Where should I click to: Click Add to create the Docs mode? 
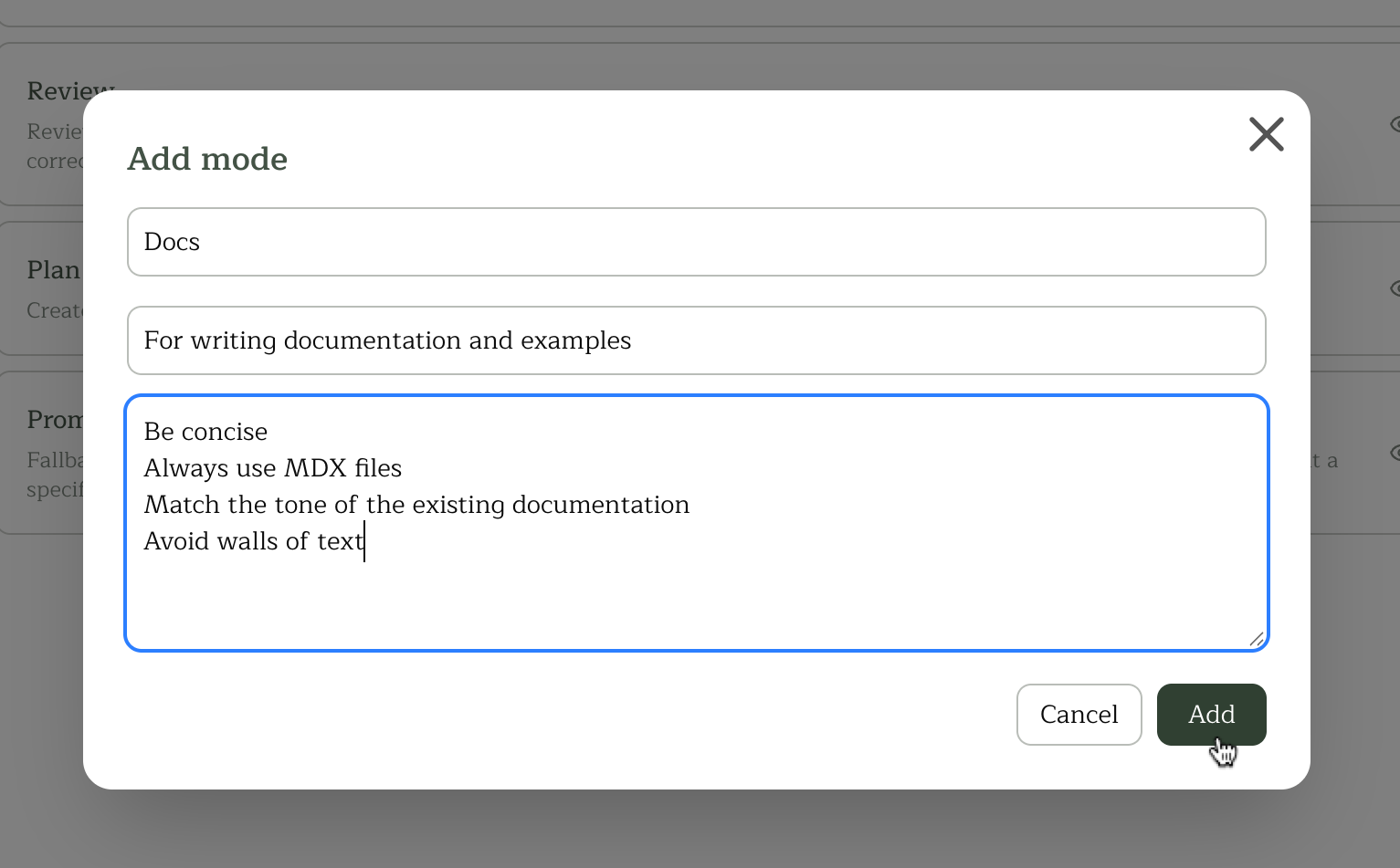[1211, 715]
